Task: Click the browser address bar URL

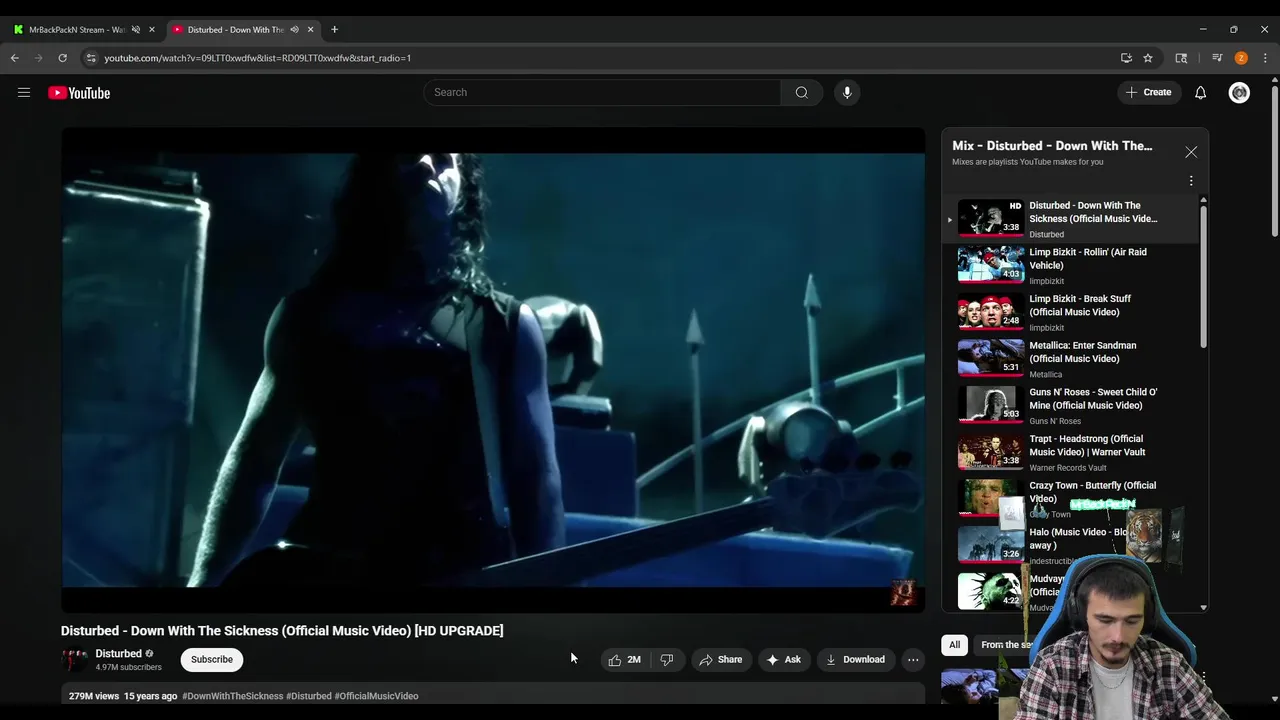Action: click(x=258, y=58)
